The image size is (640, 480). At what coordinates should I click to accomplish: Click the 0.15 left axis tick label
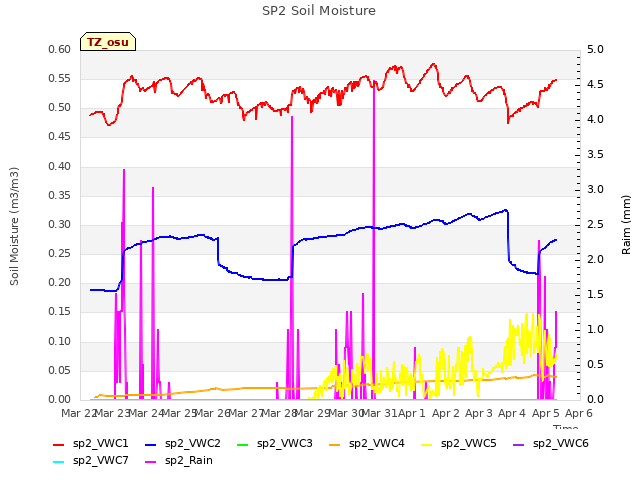[60, 311]
